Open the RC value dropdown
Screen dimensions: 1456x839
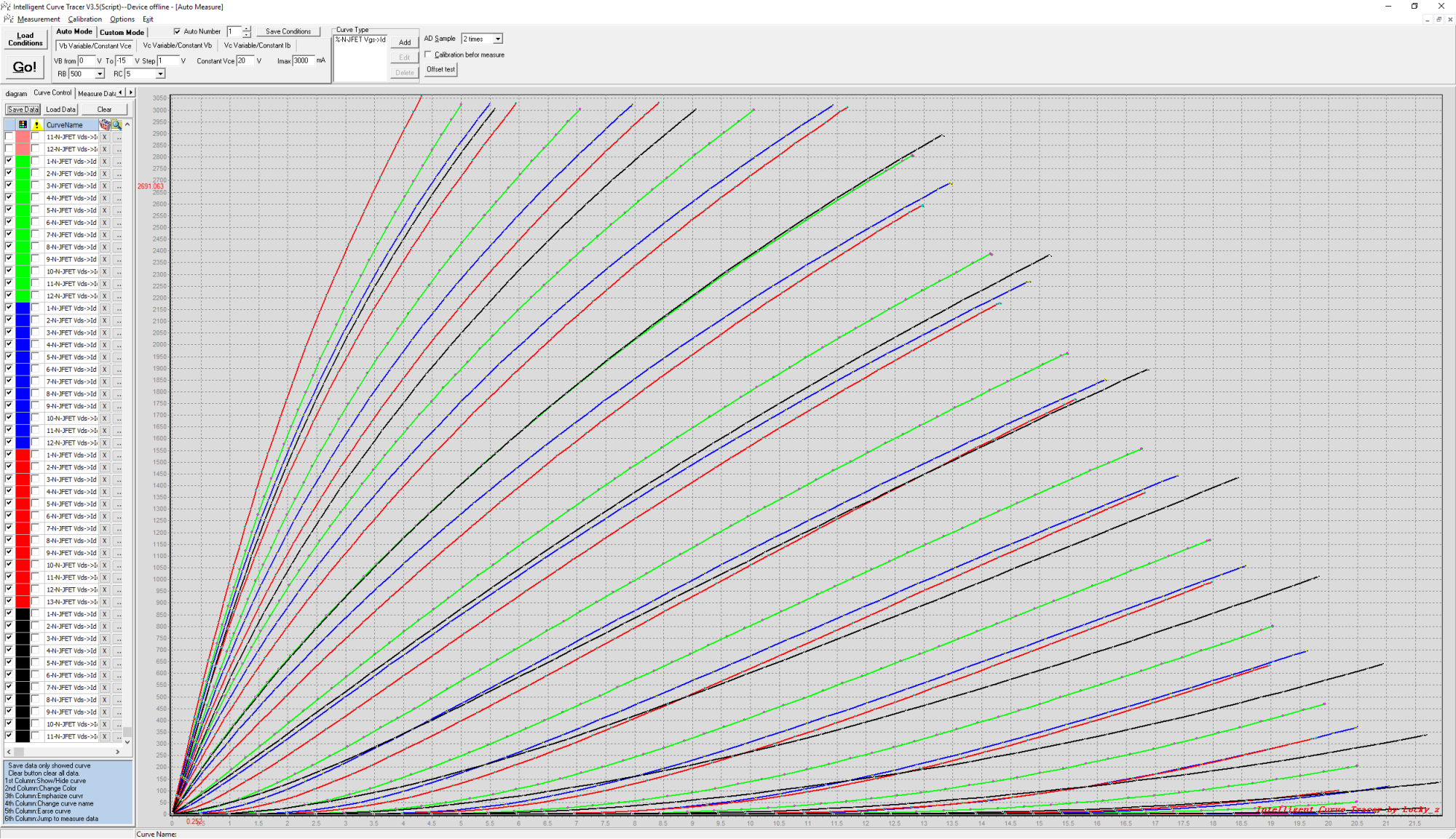click(x=160, y=73)
